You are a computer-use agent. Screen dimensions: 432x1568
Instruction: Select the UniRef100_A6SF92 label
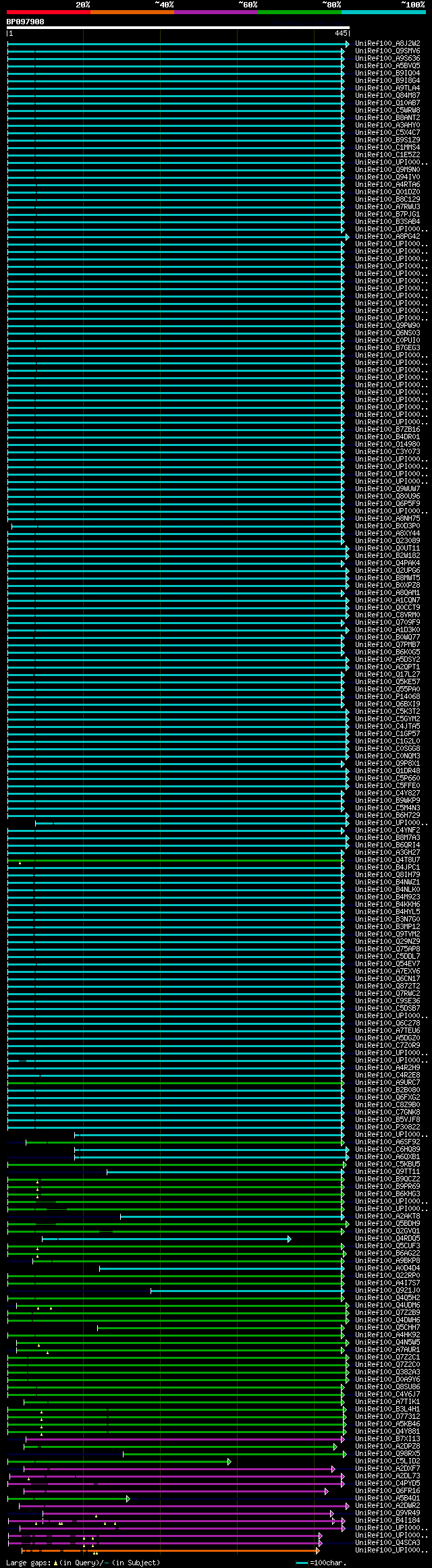(387, 1142)
